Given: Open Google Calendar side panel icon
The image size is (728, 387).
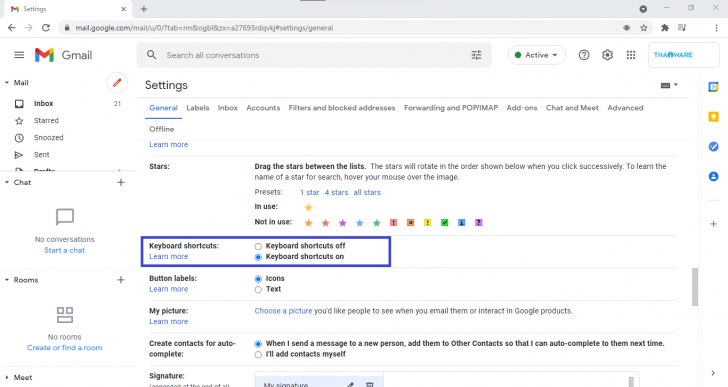Looking at the screenshot, I should pos(713,87).
